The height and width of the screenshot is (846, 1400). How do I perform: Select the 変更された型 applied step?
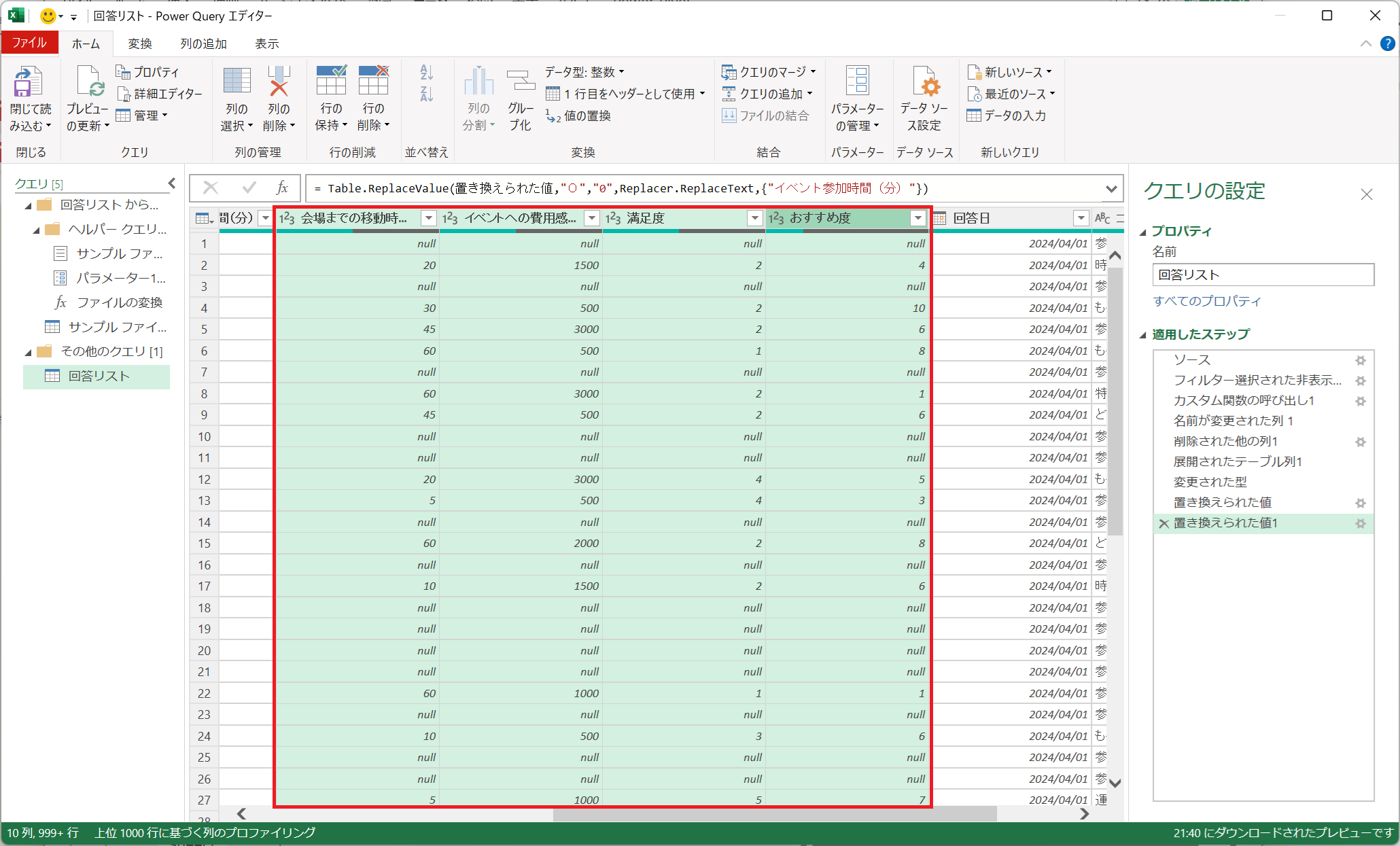(x=1210, y=482)
